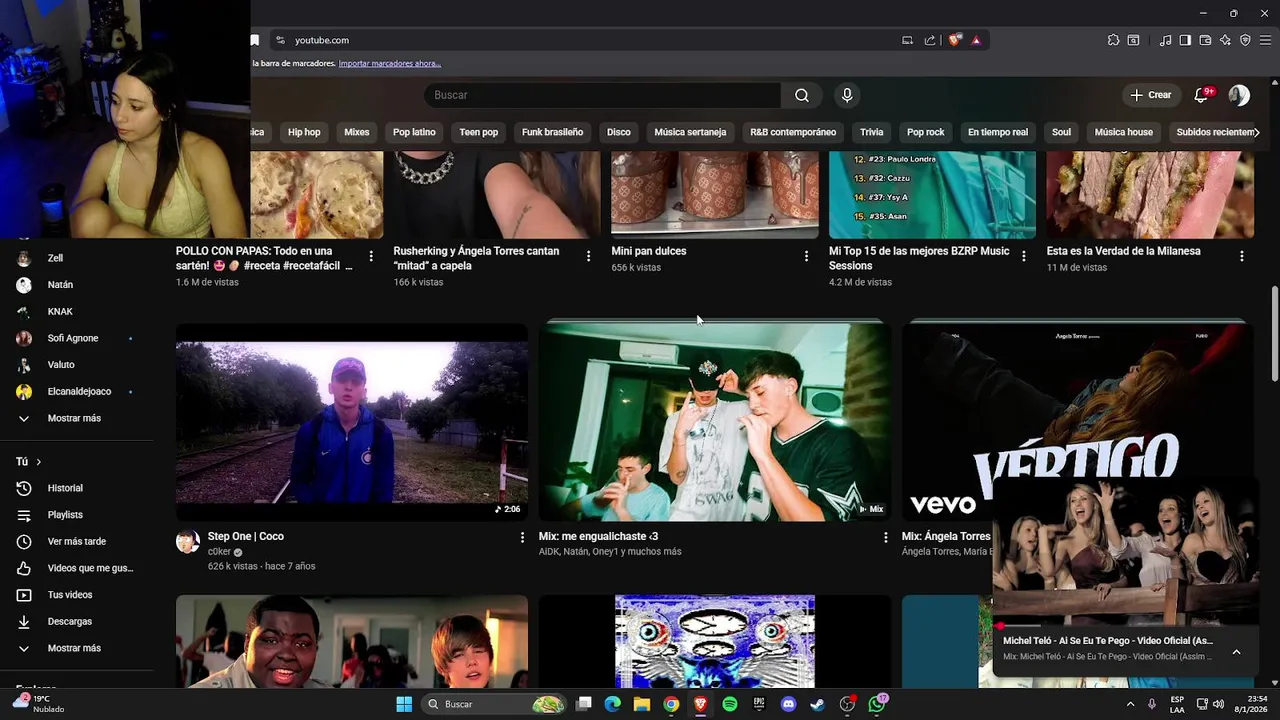
Task: Open the Step One | Coco video thumbnail
Action: point(352,421)
